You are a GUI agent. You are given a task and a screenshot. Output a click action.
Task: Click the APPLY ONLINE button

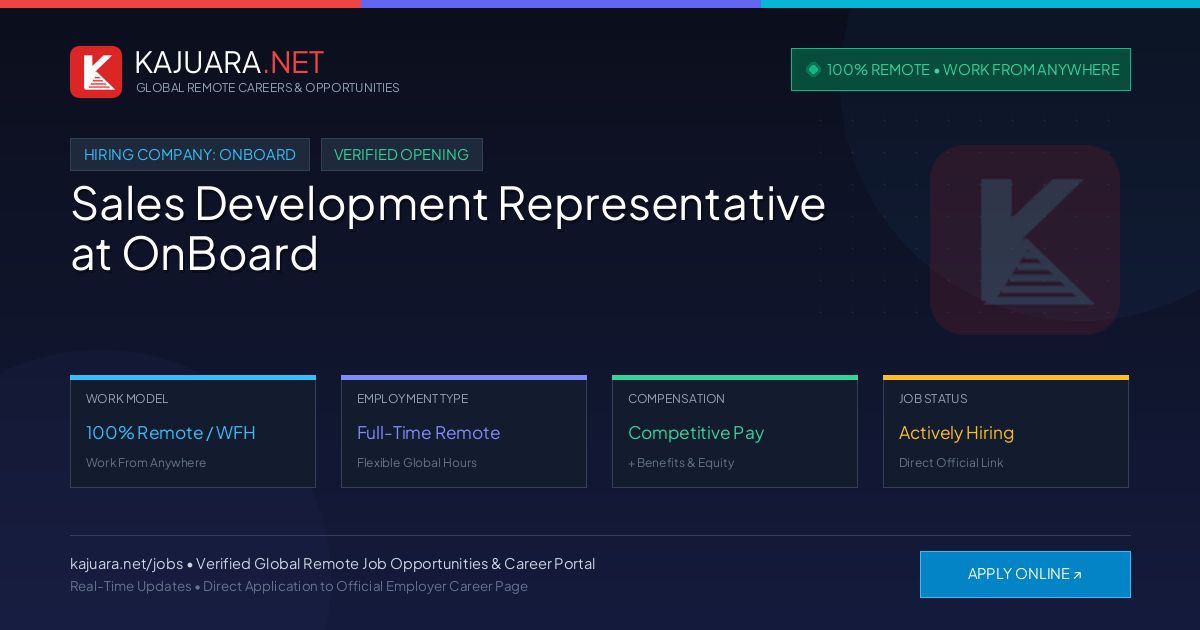[1025, 574]
